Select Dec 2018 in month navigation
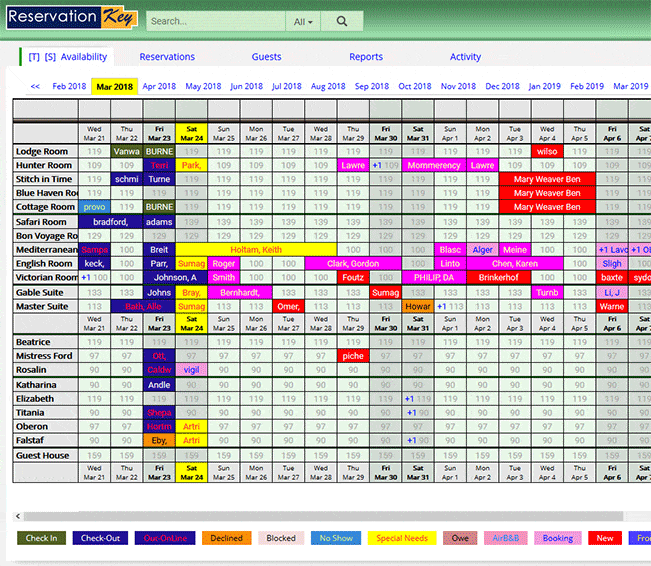 tap(502, 87)
